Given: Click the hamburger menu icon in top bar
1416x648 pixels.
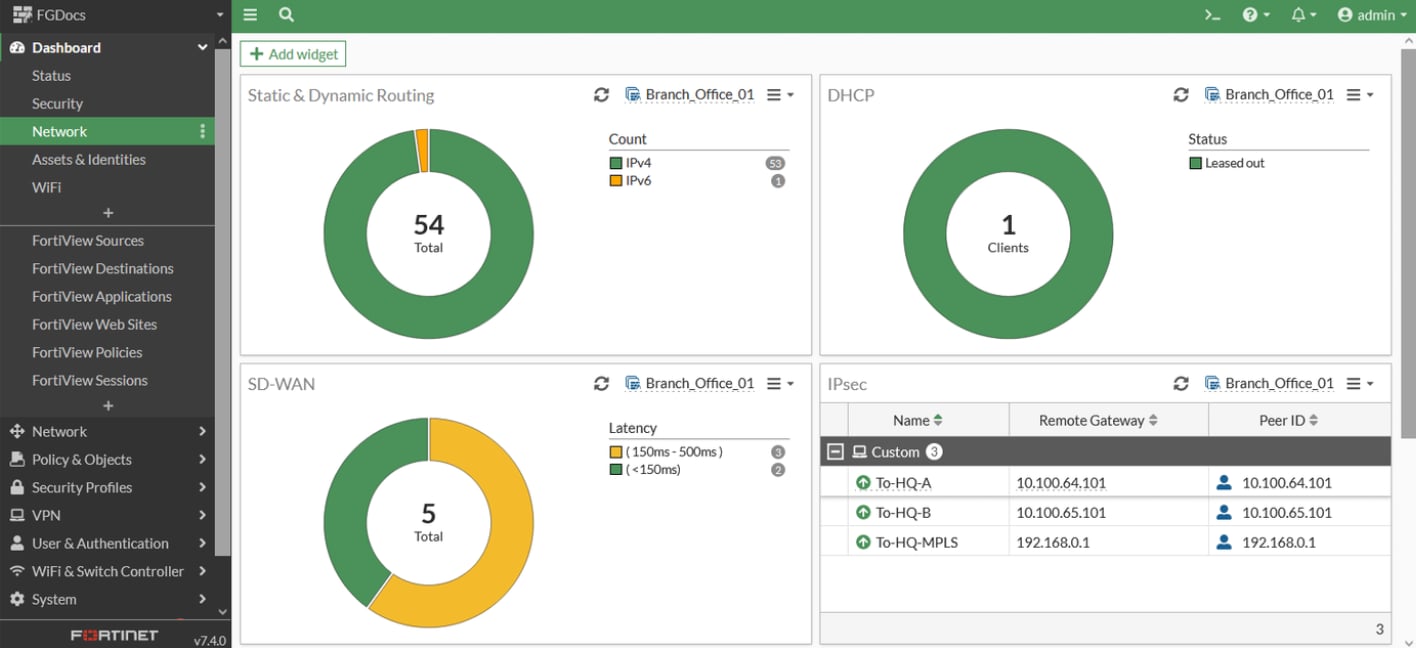Looking at the screenshot, I should 250,15.
